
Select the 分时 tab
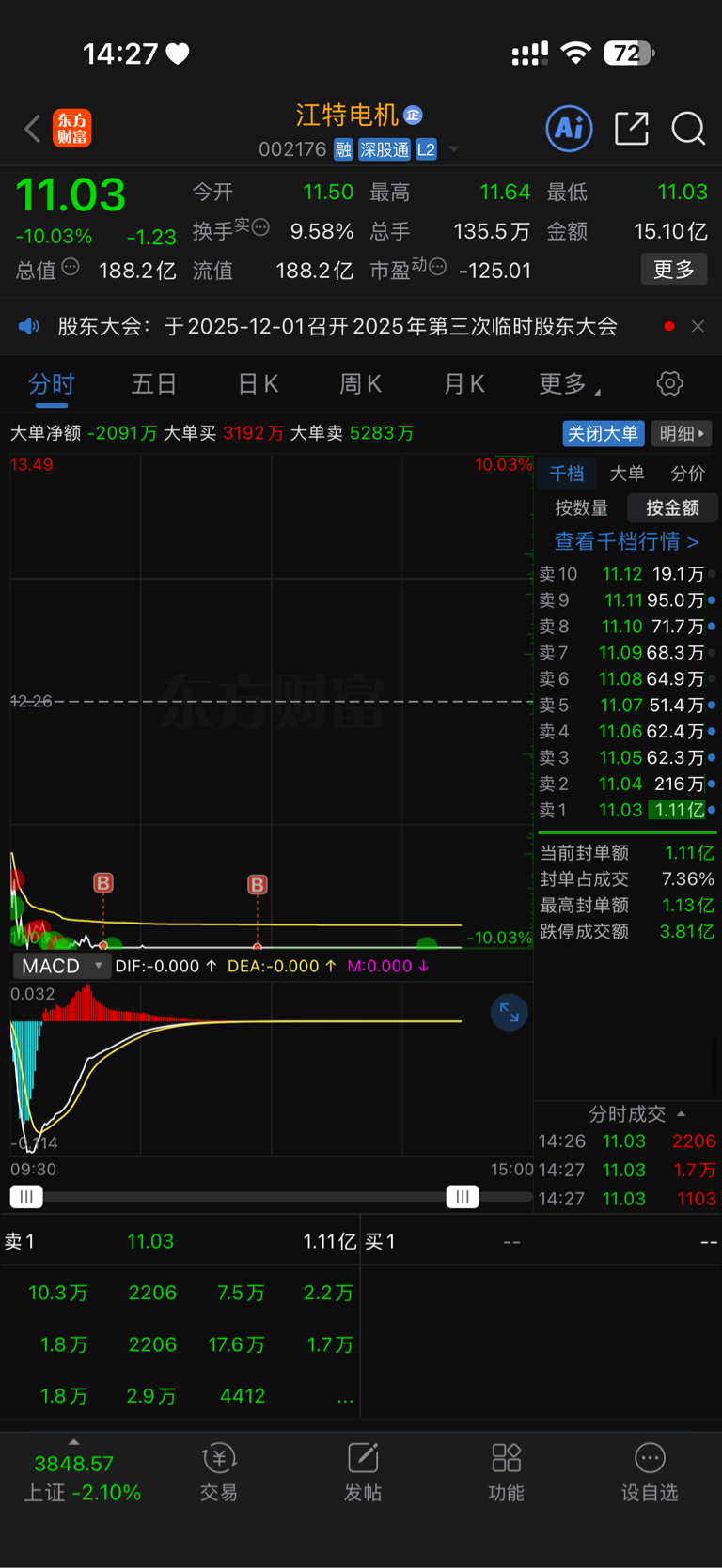(x=52, y=383)
